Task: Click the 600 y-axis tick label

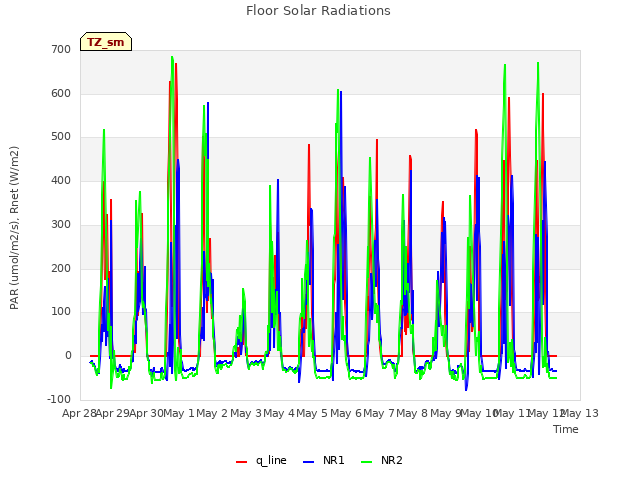Action: (61, 93)
